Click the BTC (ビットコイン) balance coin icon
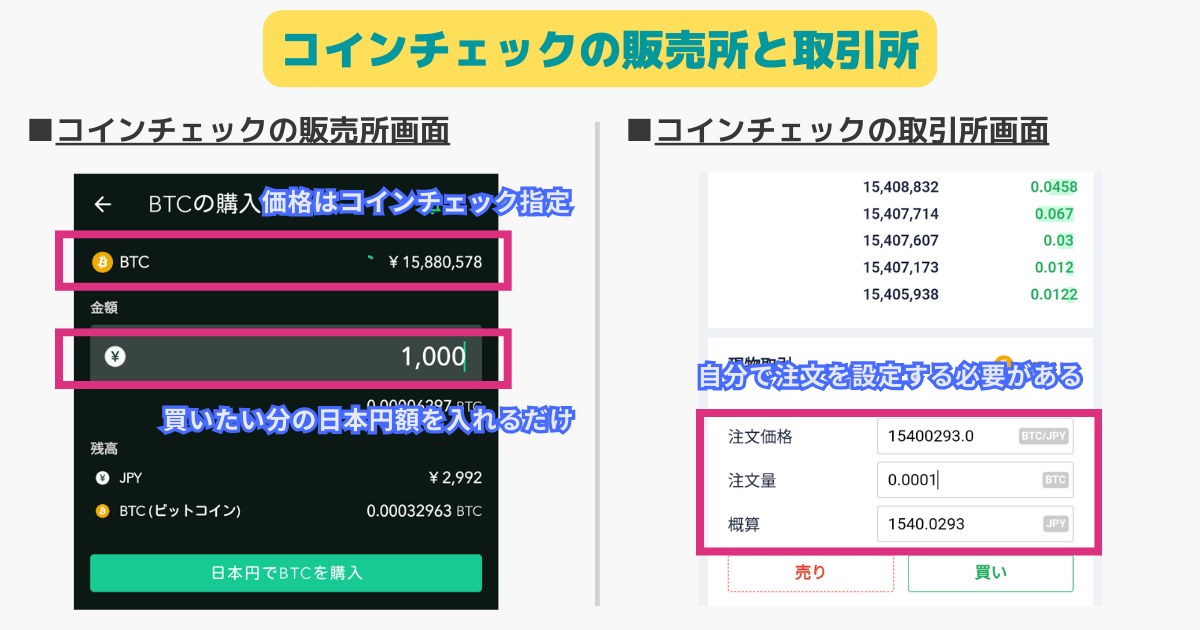This screenshot has width=1200, height=630. (101, 511)
